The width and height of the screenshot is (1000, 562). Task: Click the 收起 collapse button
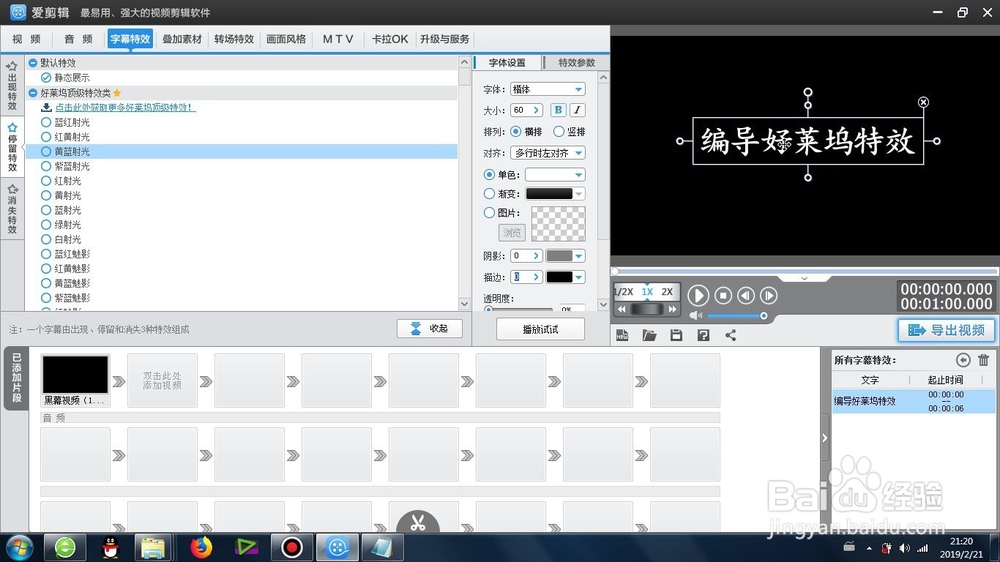[429, 329]
